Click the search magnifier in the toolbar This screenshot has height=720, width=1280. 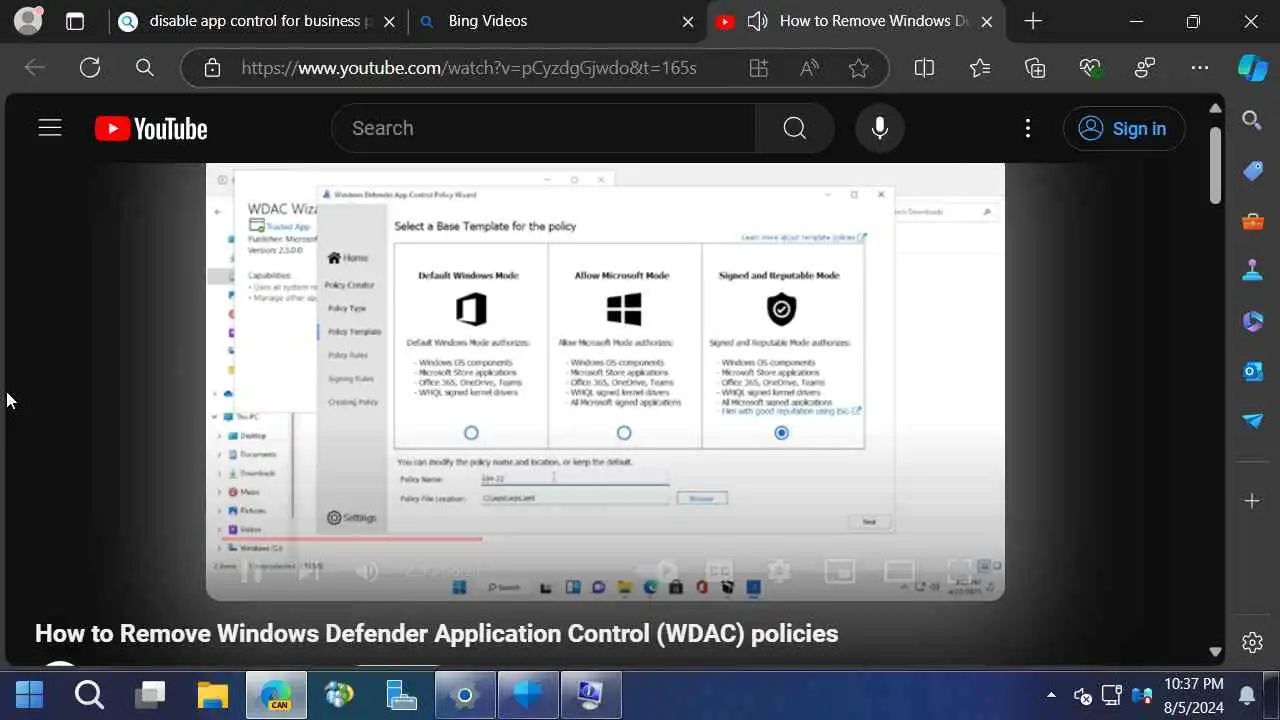[145, 67]
